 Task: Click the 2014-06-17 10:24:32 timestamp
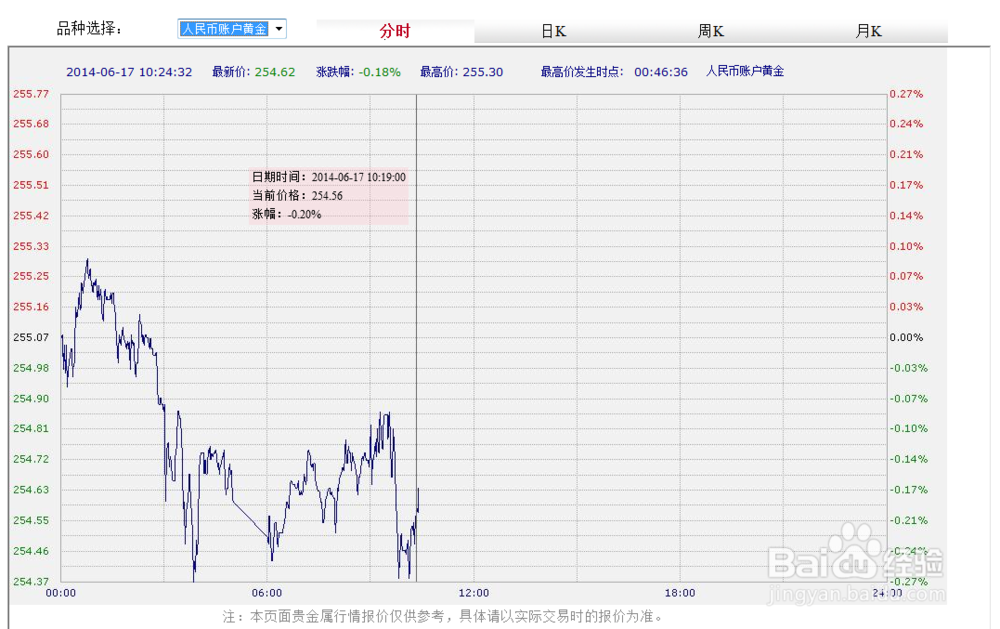click(x=131, y=71)
